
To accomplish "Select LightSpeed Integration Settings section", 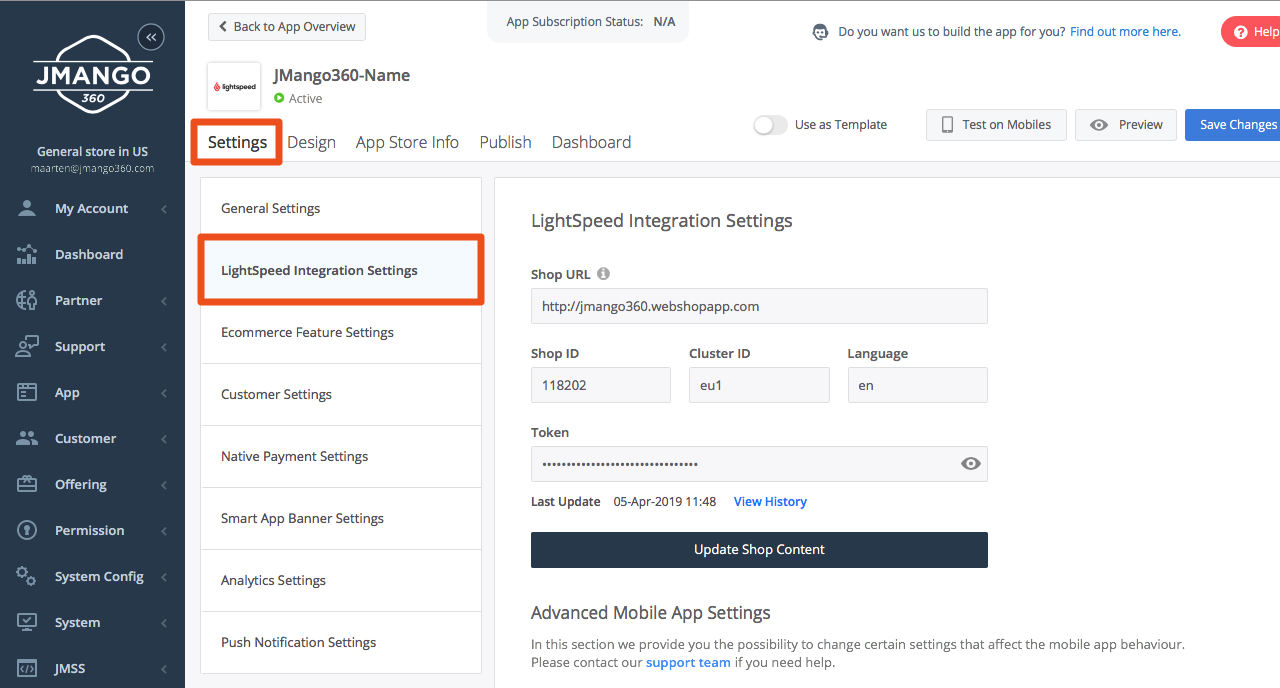I will [x=341, y=270].
